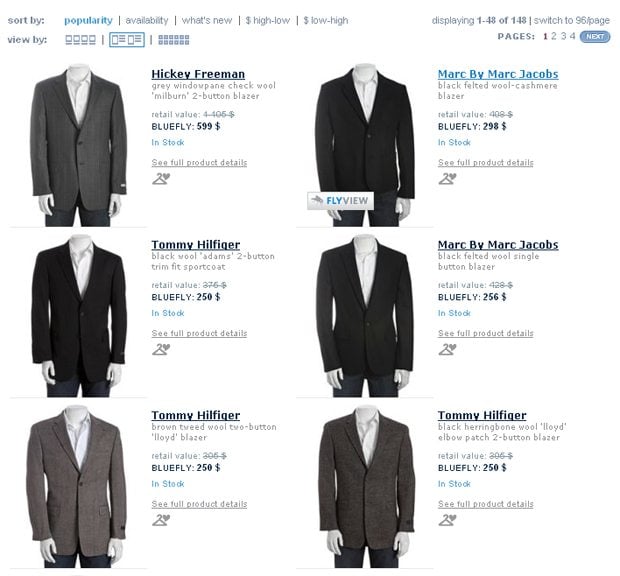
Task: Click hanger icon under Tommy Hilfiger adams sportcoat
Action: coord(161,349)
